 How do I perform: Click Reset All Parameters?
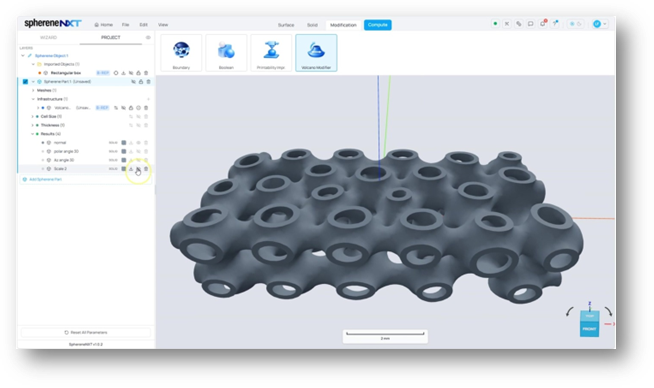coord(86,333)
